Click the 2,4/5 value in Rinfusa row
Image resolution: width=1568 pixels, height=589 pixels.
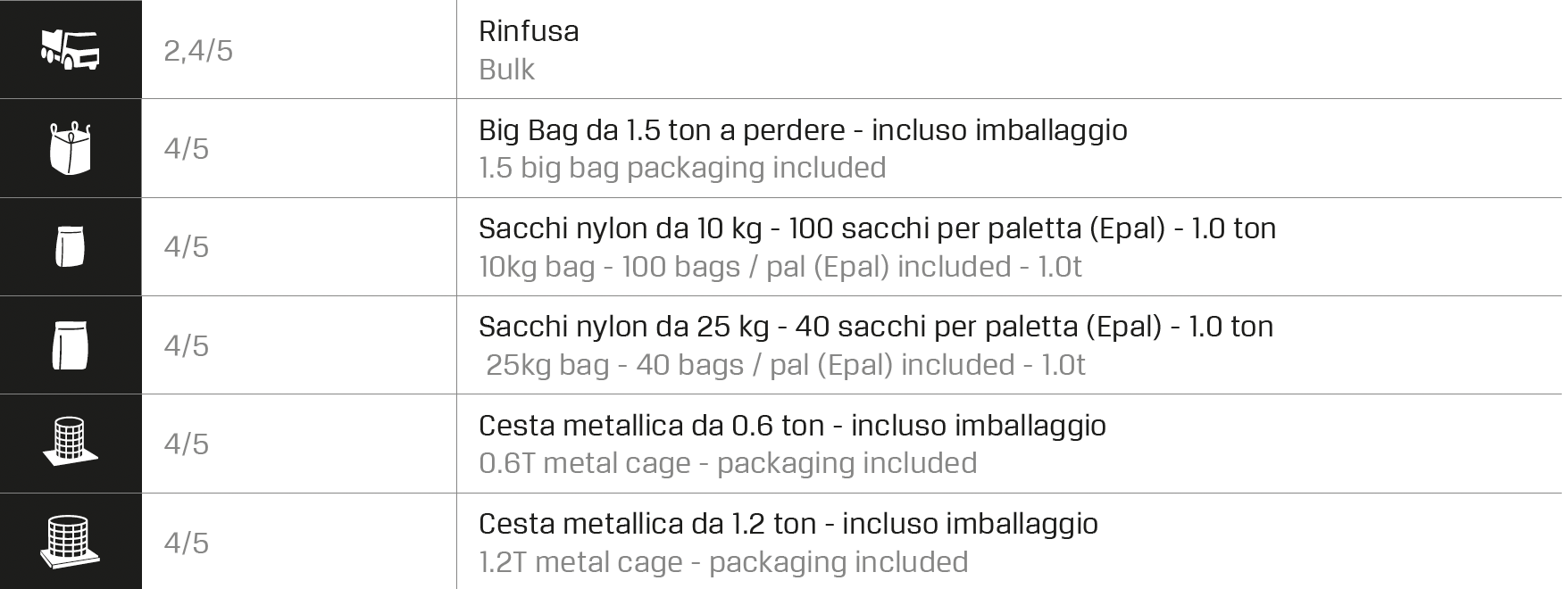click(198, 51)
